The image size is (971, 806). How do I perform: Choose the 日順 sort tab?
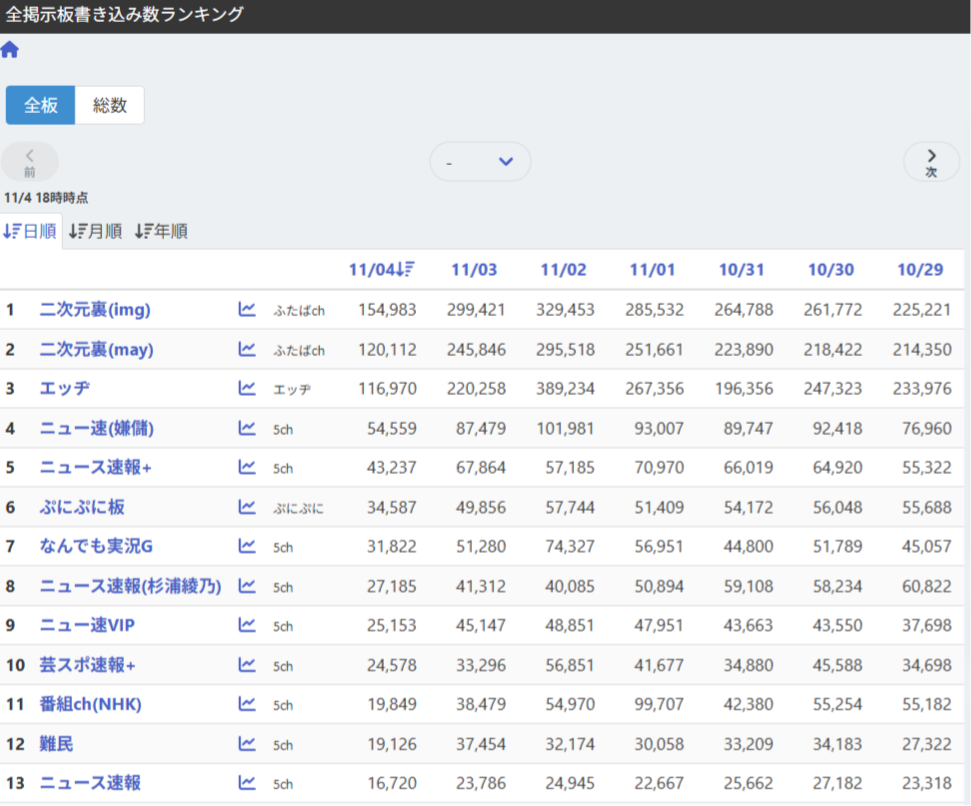(x=30, y=232)
